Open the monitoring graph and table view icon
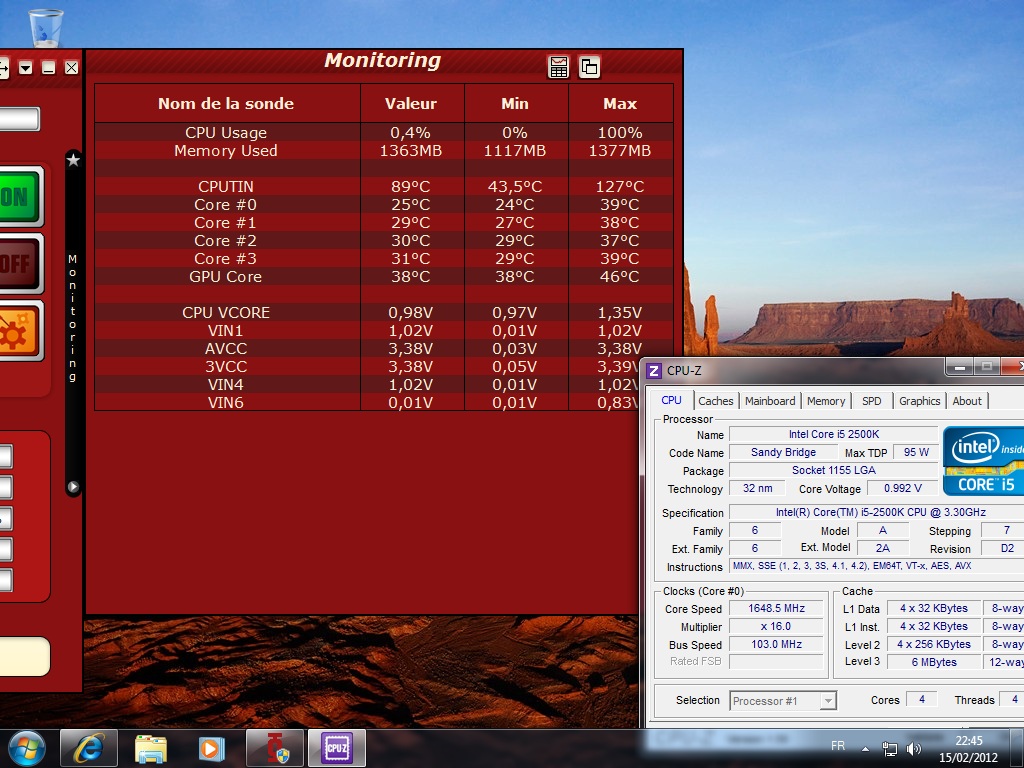The height and width of the screenshot is (768, 1024). pyautogui.click(x=559, y=67)
